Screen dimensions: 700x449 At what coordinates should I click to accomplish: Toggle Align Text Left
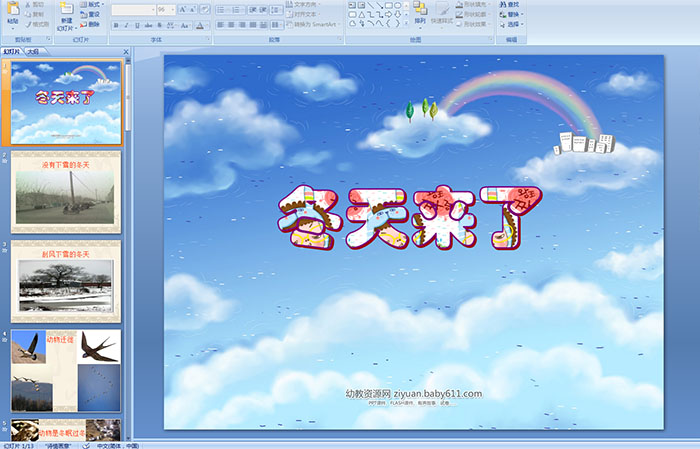click(x=221, y=25)
